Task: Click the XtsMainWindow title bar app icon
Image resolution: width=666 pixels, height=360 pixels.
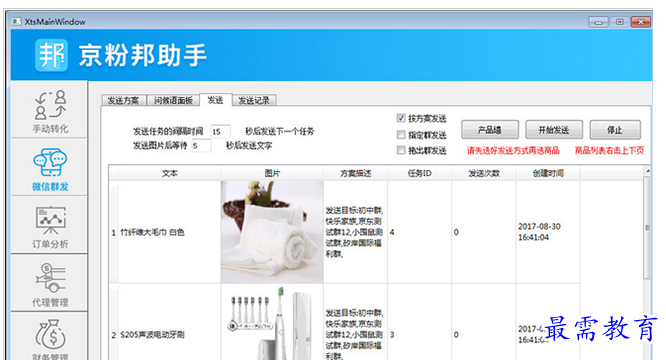Action: pyautogui.click(x=17, y=21)
